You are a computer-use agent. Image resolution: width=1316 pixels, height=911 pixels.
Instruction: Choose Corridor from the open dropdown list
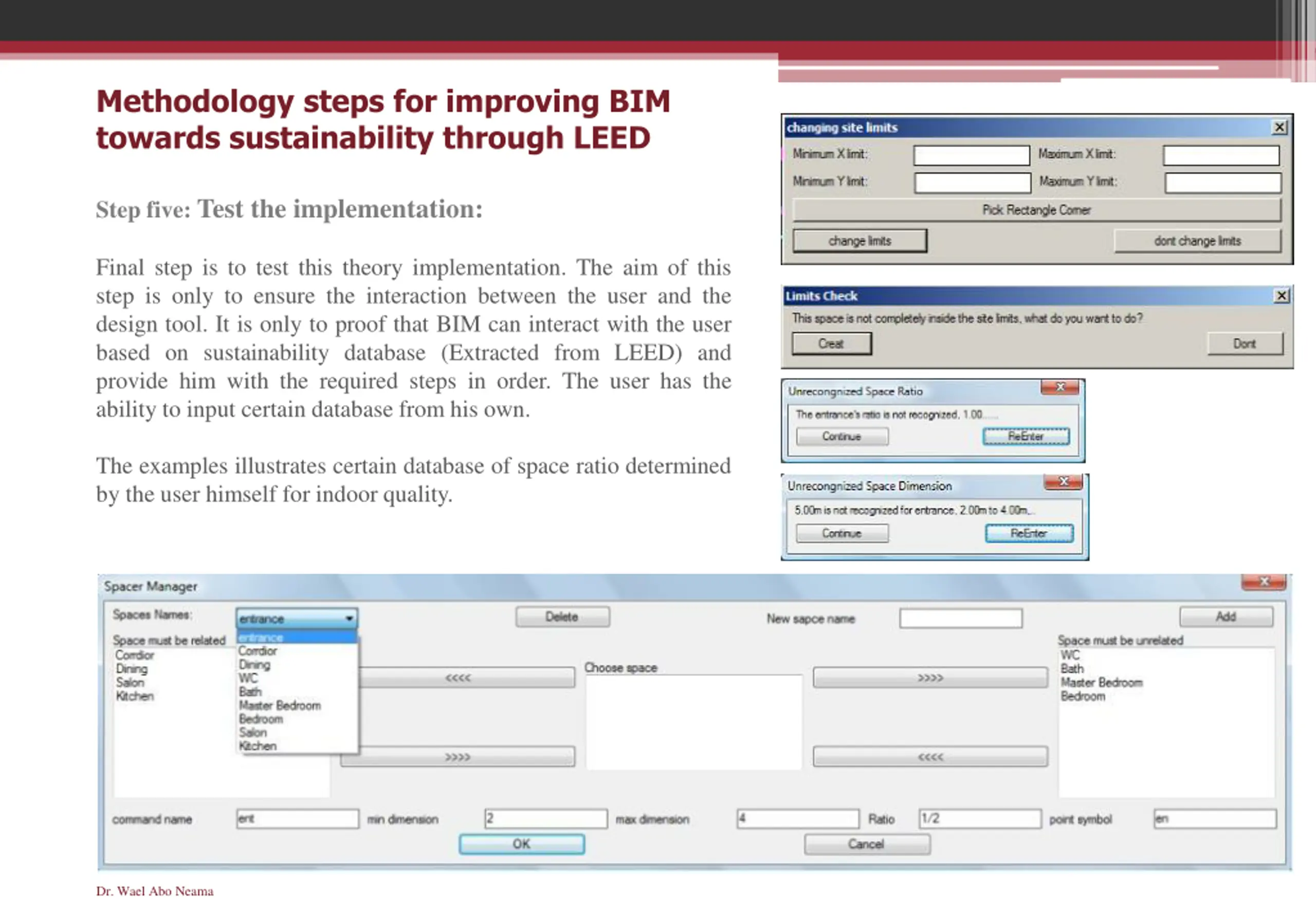[258, 651]
